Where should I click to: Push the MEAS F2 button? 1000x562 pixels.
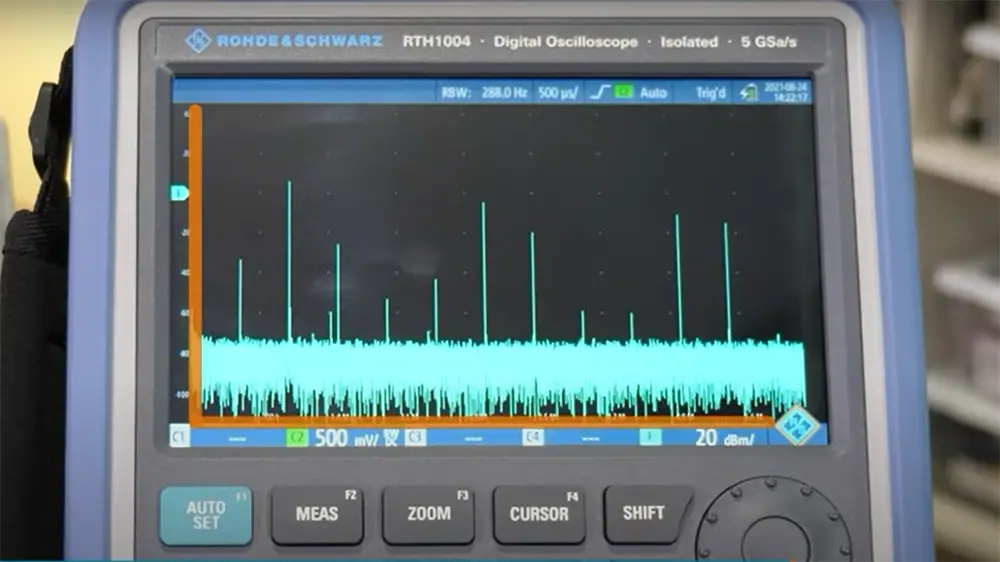tap(318, 515)
